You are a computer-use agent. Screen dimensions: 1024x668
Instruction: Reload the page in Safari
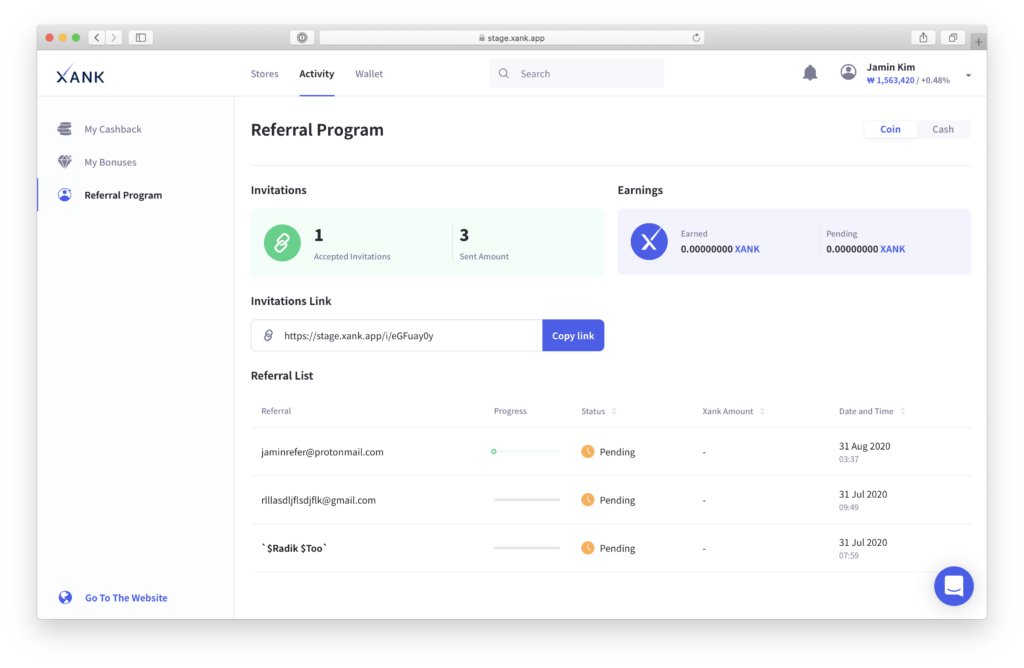point(696,38)
